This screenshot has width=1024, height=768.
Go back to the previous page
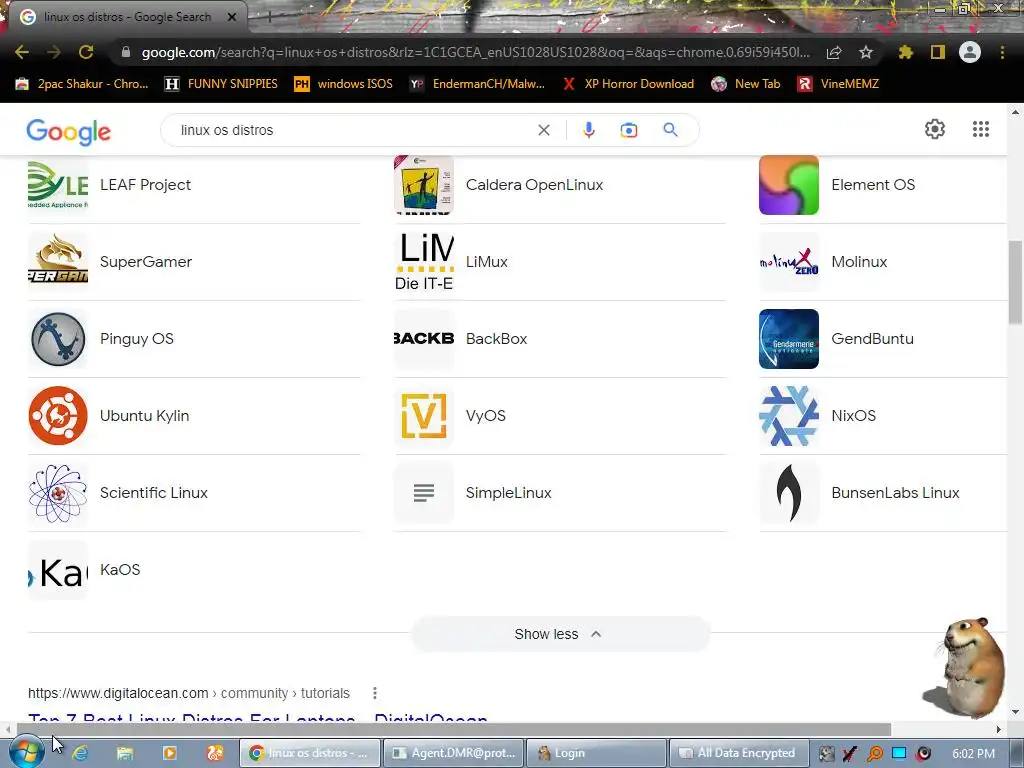[x=22, y=52]
